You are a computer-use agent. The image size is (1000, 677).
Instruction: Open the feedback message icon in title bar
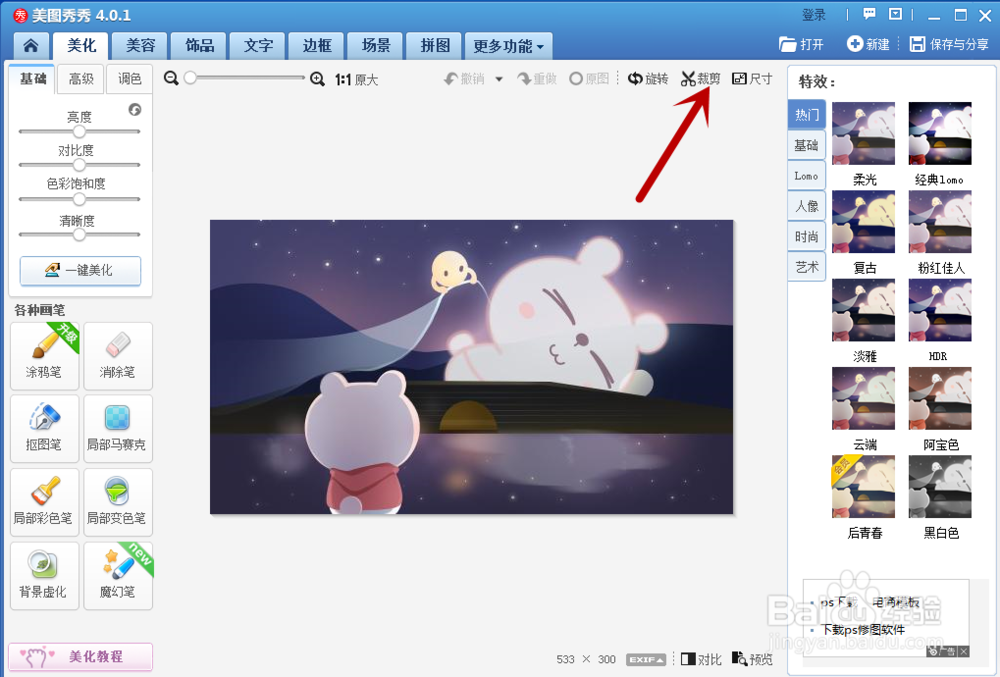[x=869, y=14]
